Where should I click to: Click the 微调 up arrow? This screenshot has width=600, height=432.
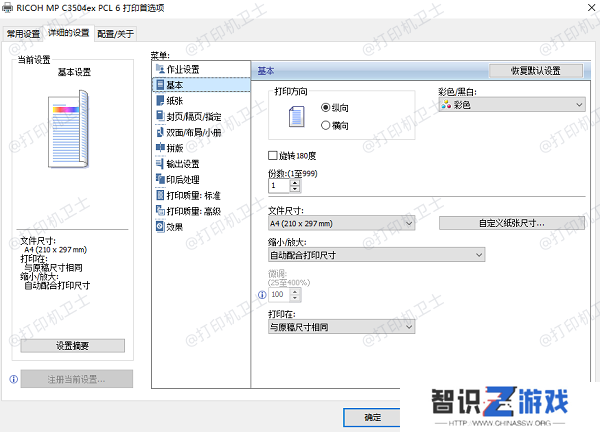[295, 292]
